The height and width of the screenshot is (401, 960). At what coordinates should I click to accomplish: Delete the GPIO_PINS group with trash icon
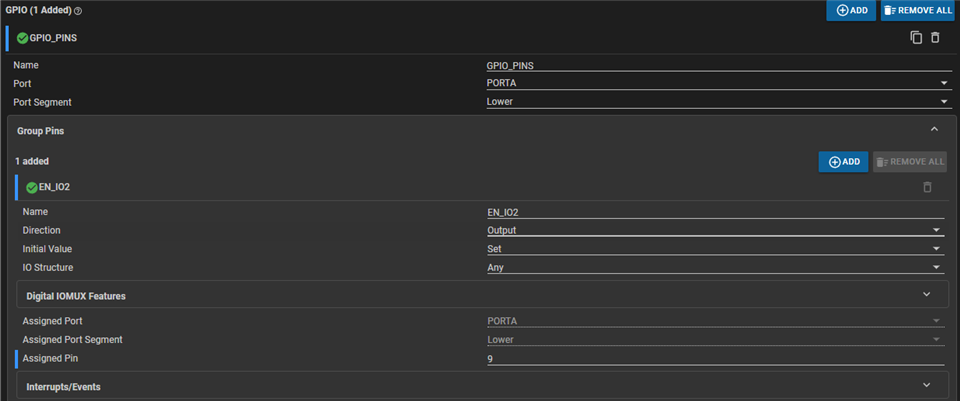click(x=935, y=37)
